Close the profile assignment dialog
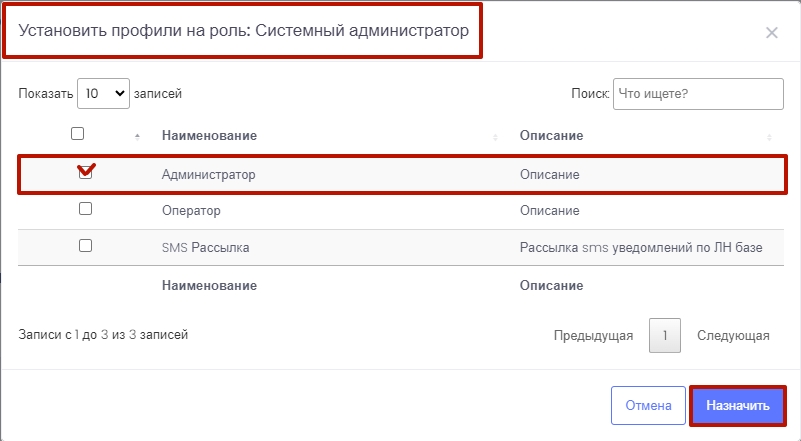The width and height of the screenshot is (801, 441). click(771, 33)
